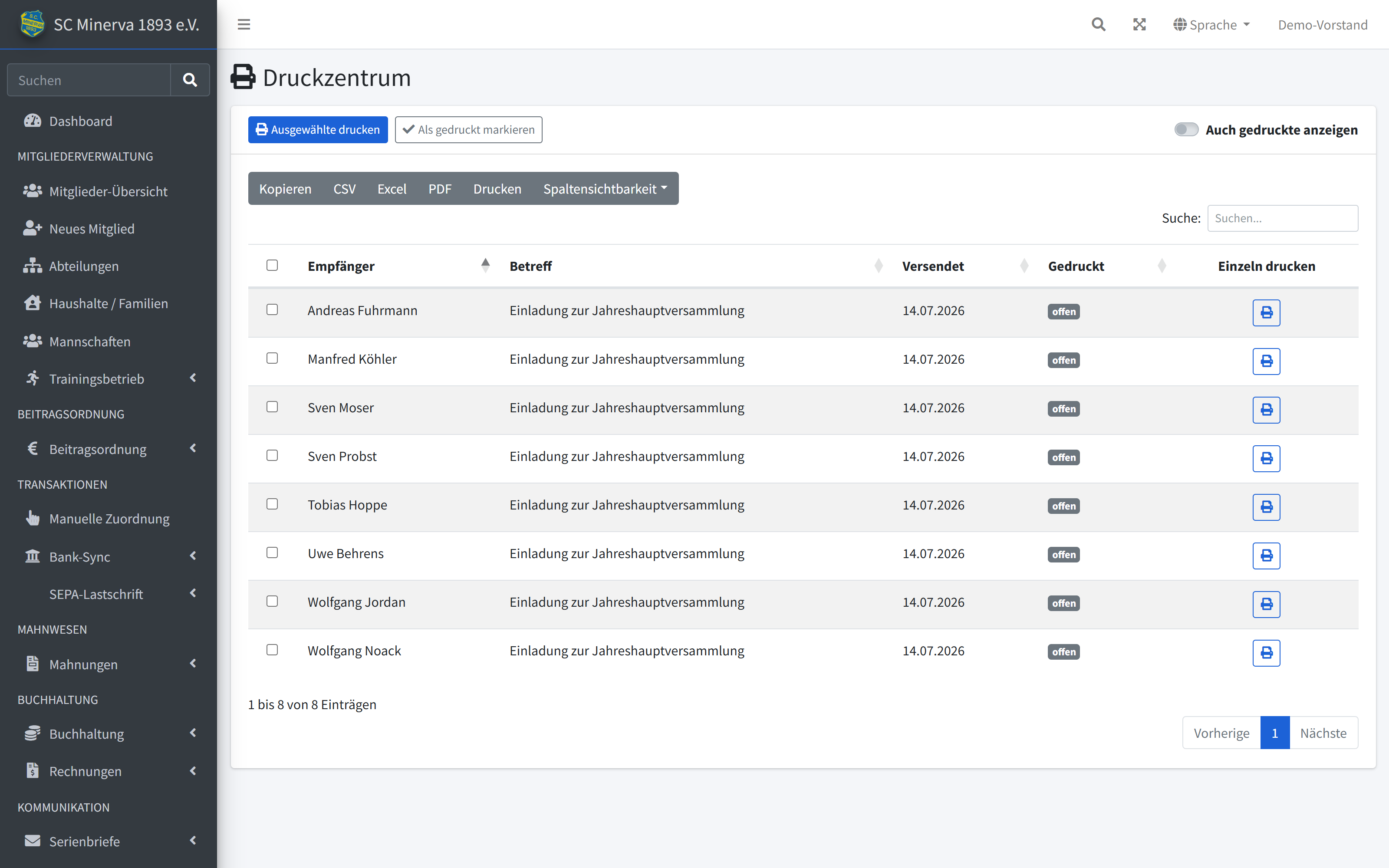
Task: Export table as Excel
Action: 392,188
